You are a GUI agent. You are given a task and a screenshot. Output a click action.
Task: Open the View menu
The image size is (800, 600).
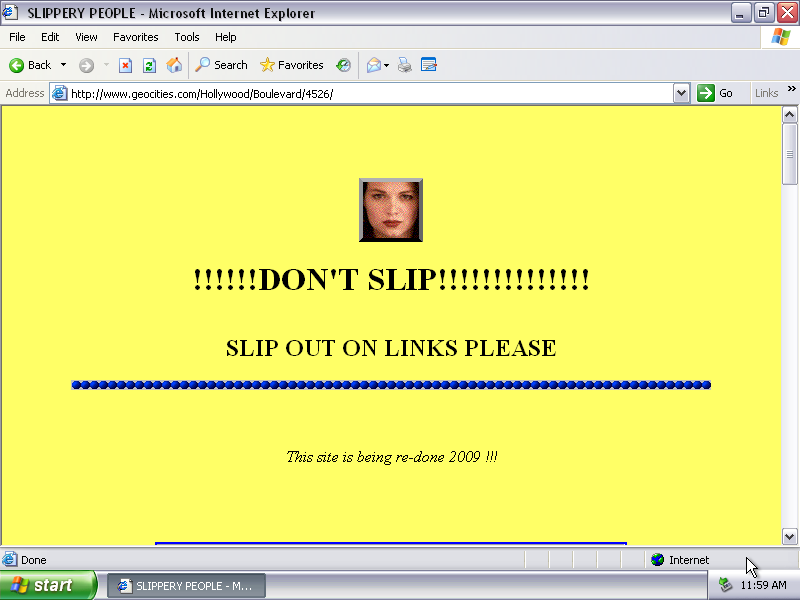[x=86, y=37]
